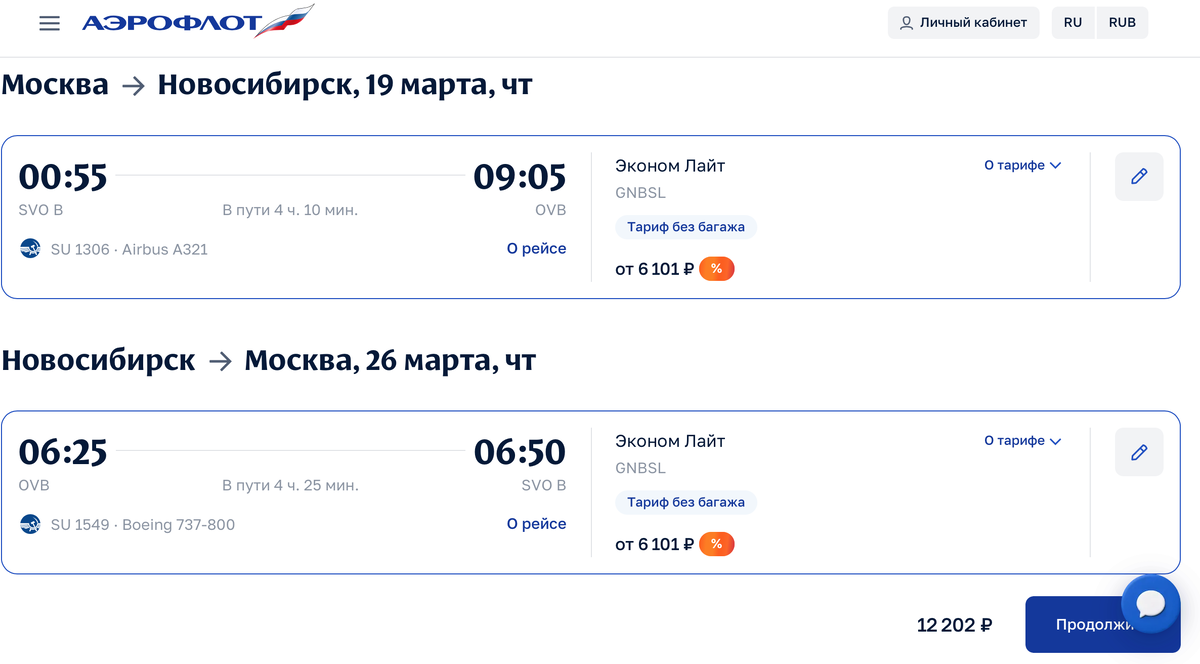
Task: Change the language via the RU button
Action: click(x=1073, y=22)
